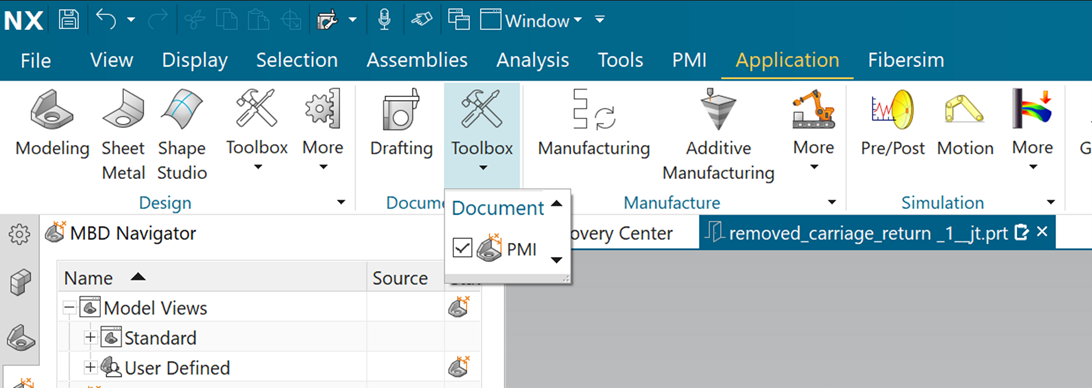Open the quick access toolbar customize arrow
Viewport: 1092px width, 388px height.
coord(600,20)
